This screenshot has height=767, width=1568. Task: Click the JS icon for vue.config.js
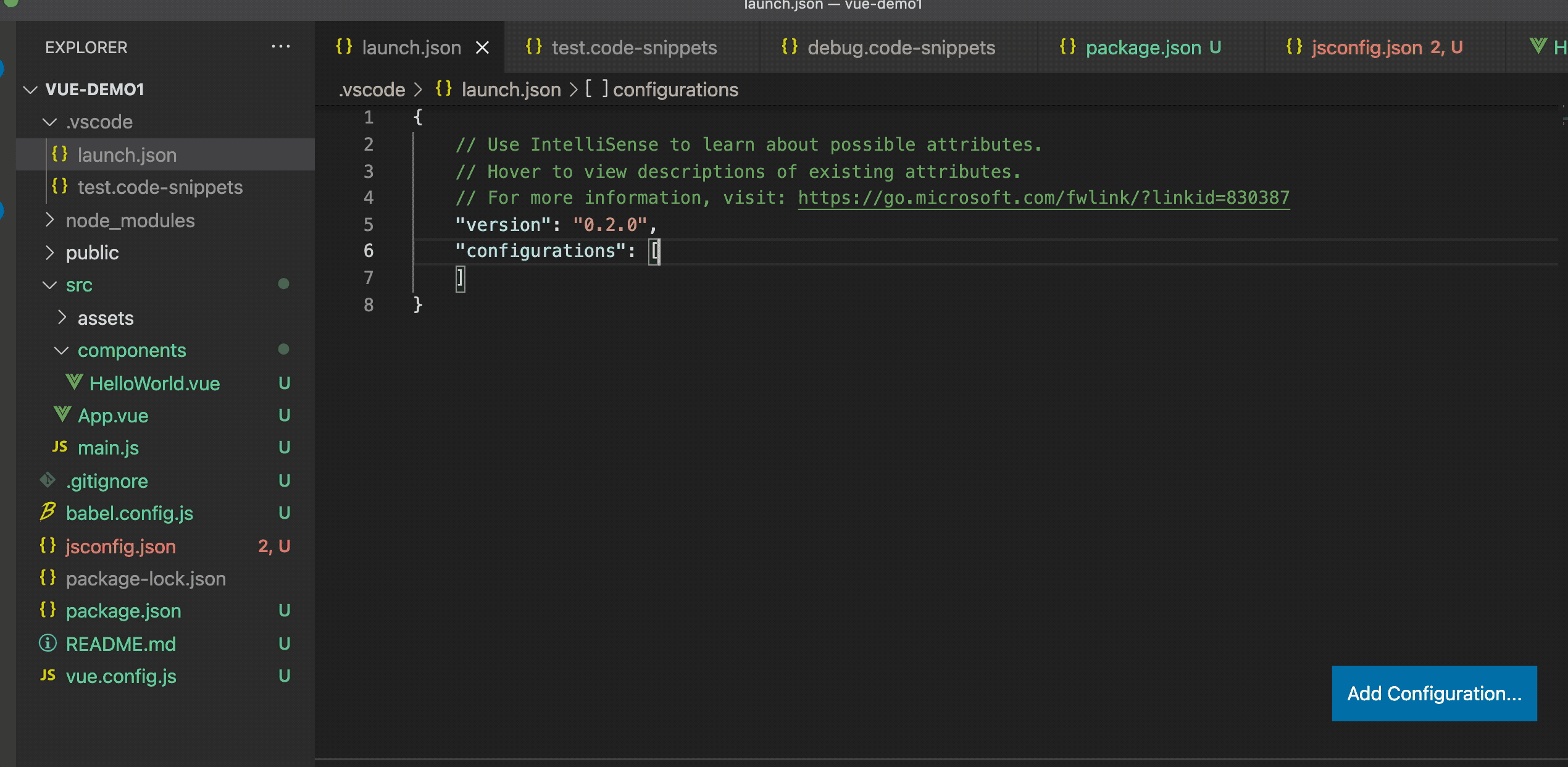click(x=48, y=676)
